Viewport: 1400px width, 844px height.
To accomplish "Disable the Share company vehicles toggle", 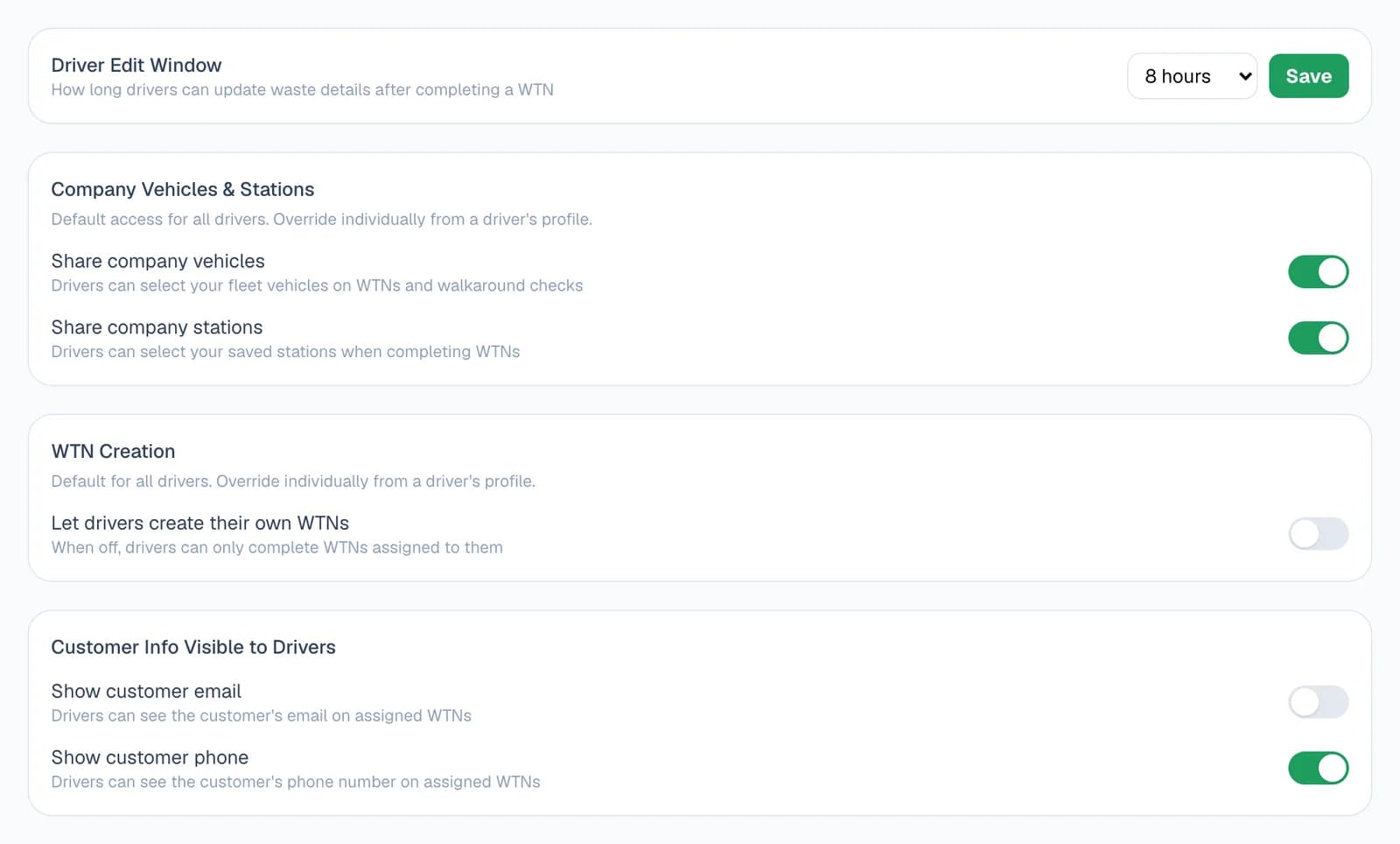I will [x=1318, y=271].
